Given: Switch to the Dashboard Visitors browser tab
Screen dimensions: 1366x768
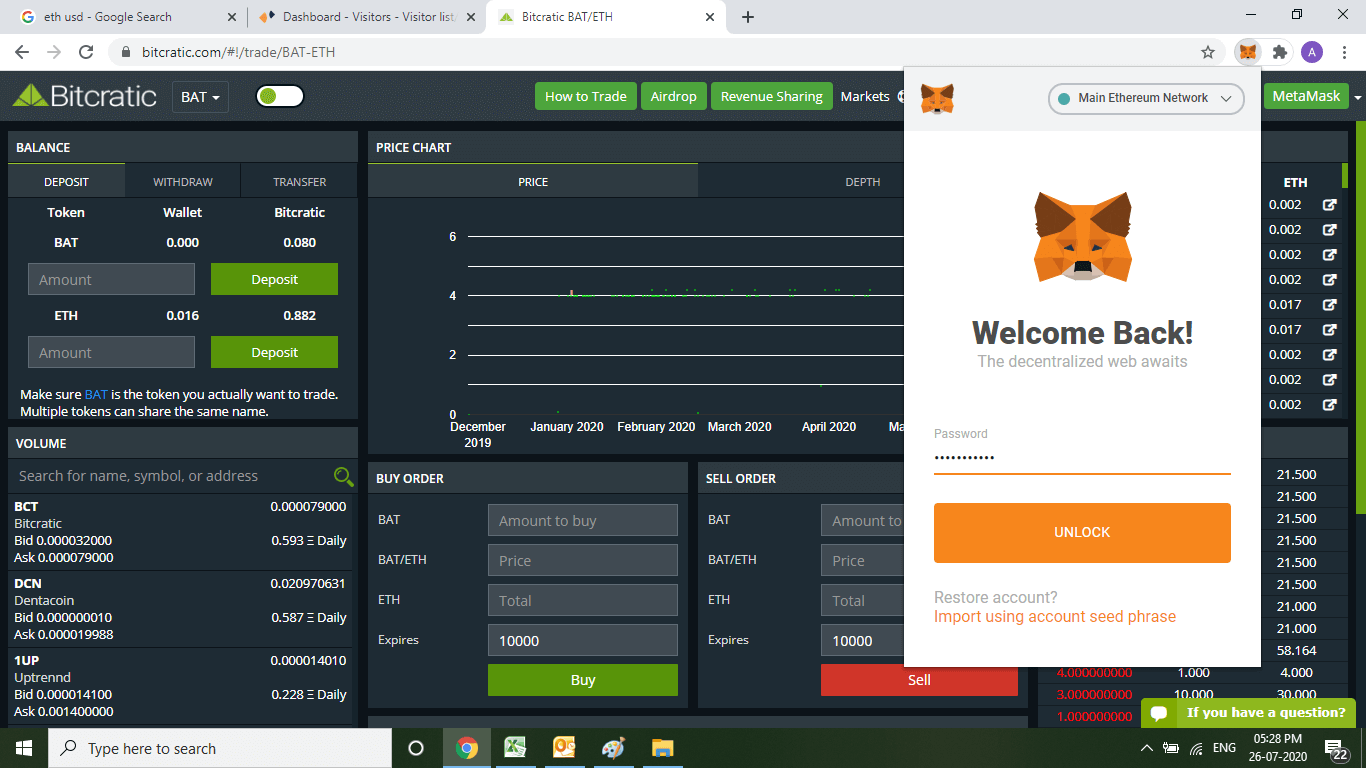Looking at the screenshot, I should tap(364, 17).
